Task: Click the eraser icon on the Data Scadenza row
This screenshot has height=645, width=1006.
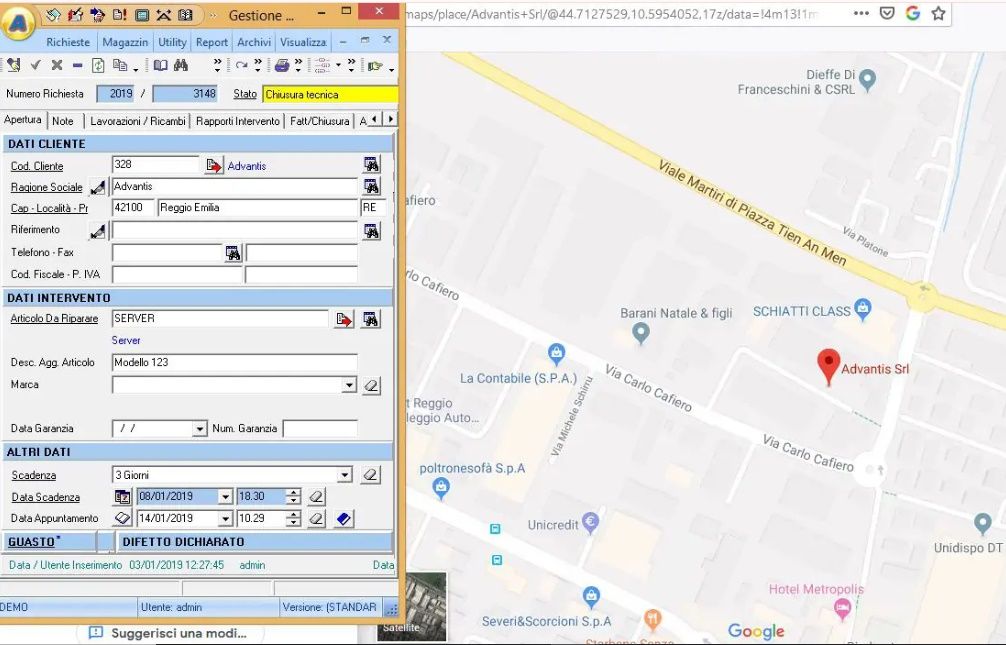Action: 316,497
